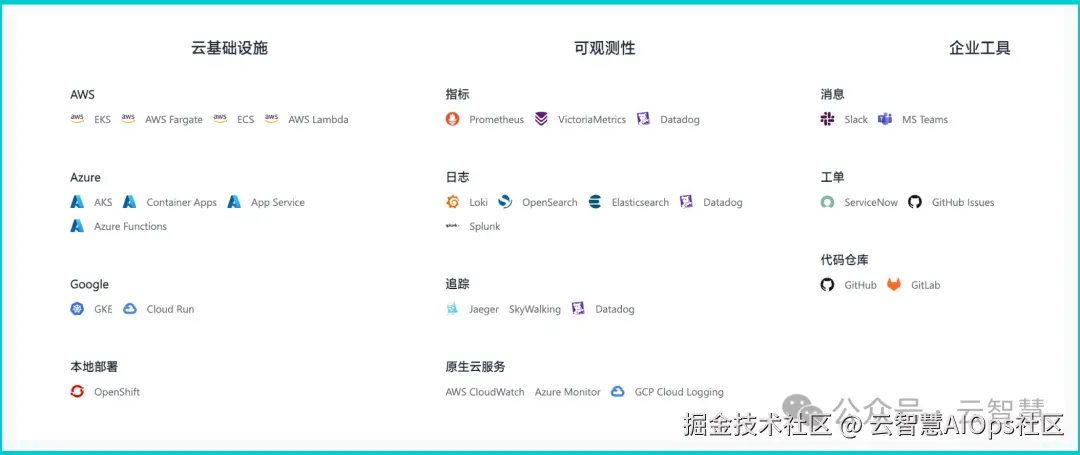
Task: Click the GKE Kubernetes hexagon icon
Action: pos(77,308)
